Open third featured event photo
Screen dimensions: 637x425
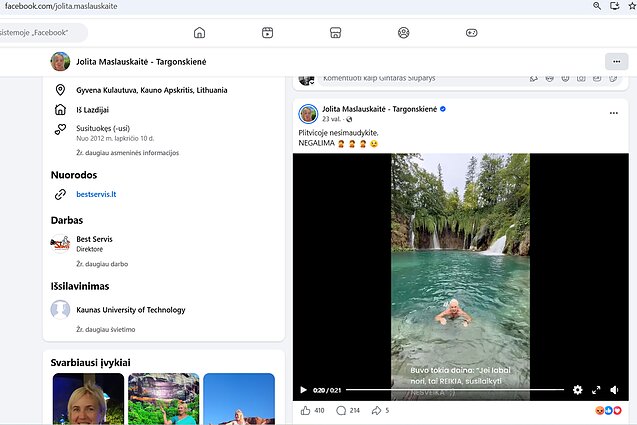[239, 399]
